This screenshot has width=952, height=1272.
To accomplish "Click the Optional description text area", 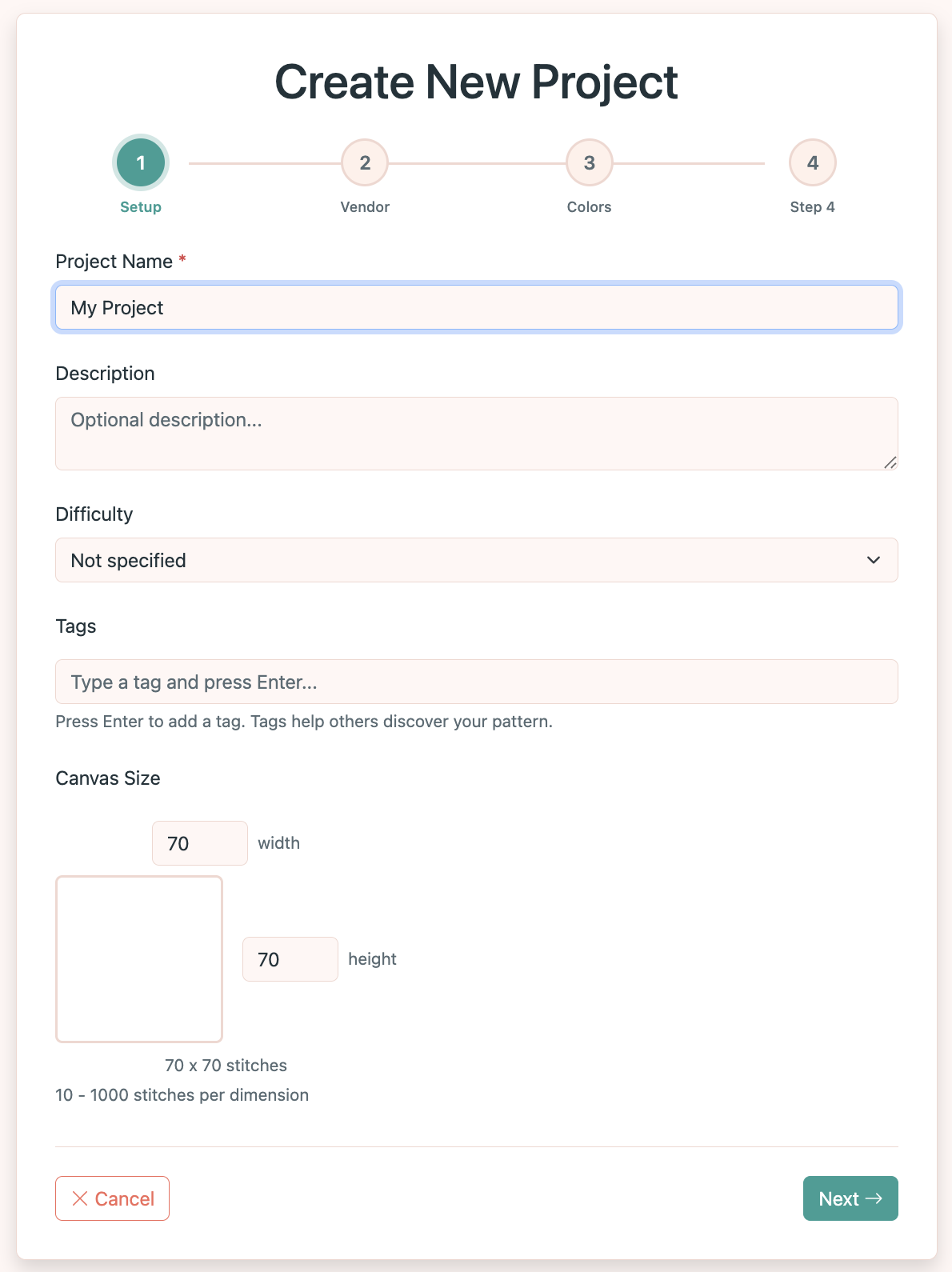I will tap(476, 432).
